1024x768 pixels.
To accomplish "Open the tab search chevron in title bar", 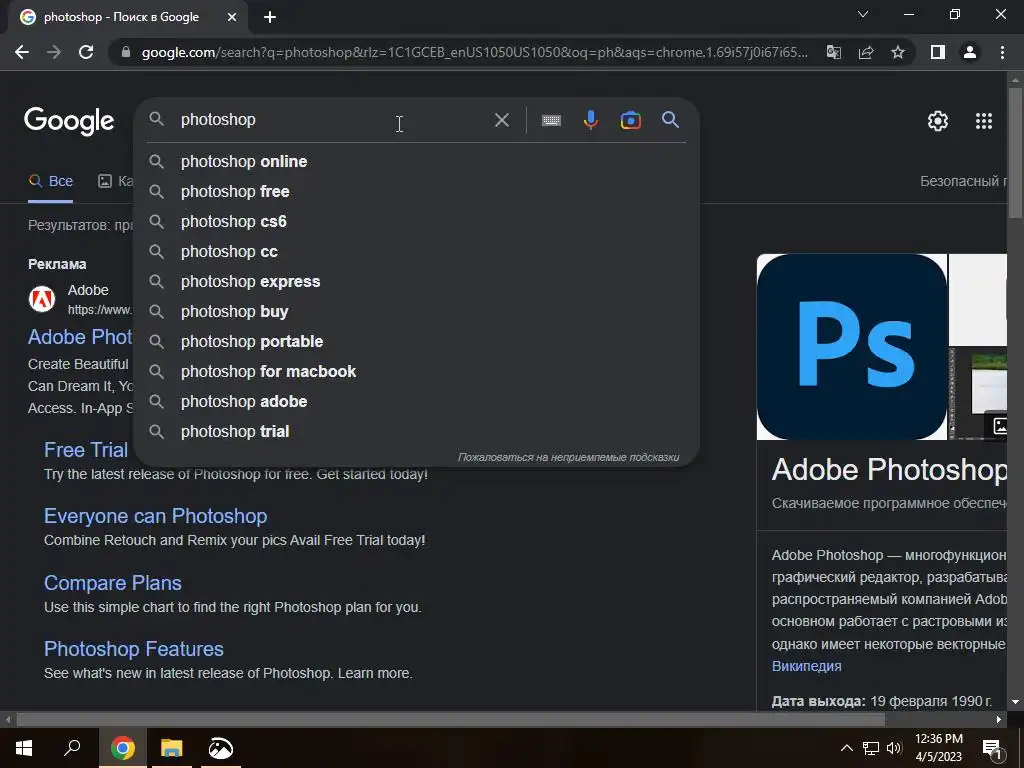I will (863, 14).
